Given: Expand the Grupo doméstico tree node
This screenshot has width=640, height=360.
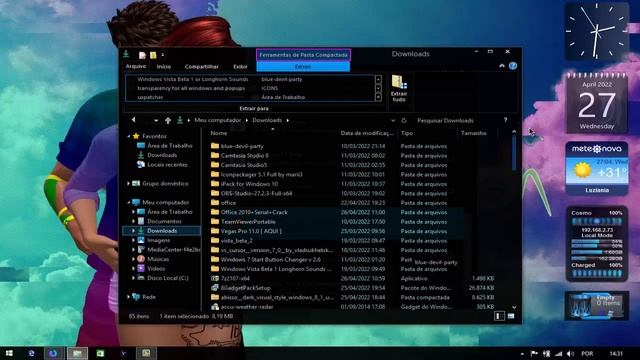Looking at the screenshot, I should [129, 184].
